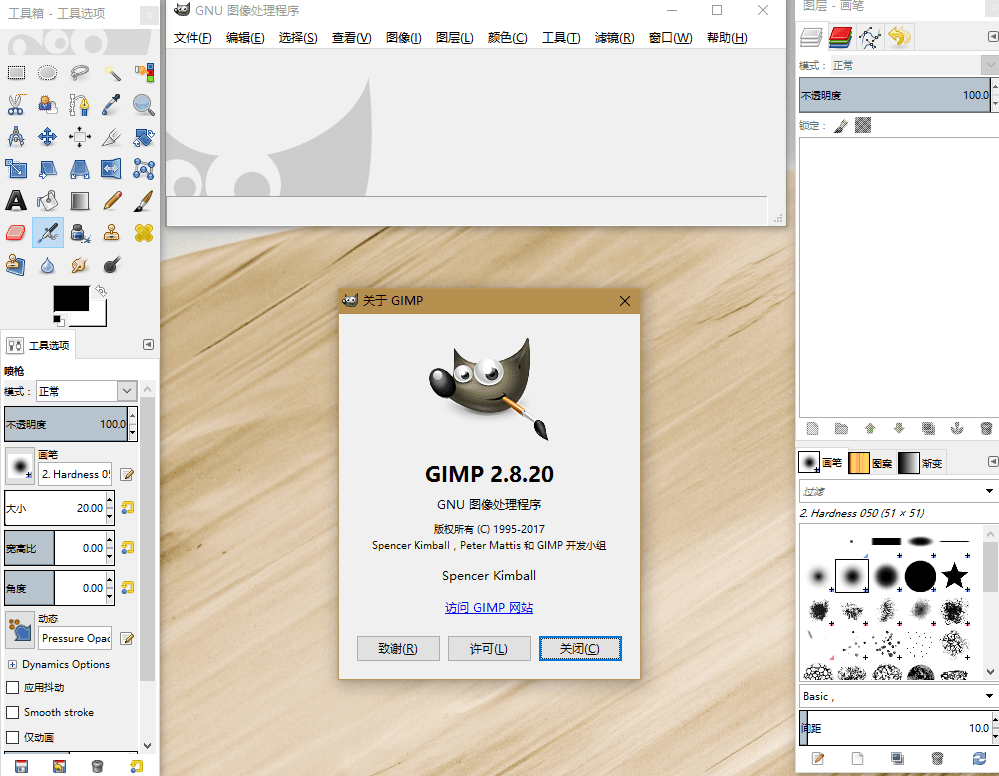Expand Dynamics Options section
999x776 pixels.
[x=12, y=664]
